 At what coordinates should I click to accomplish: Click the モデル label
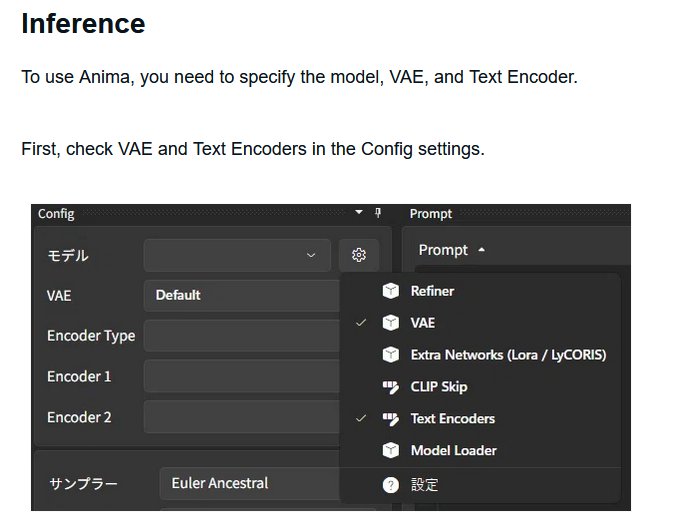coord(68,256)
